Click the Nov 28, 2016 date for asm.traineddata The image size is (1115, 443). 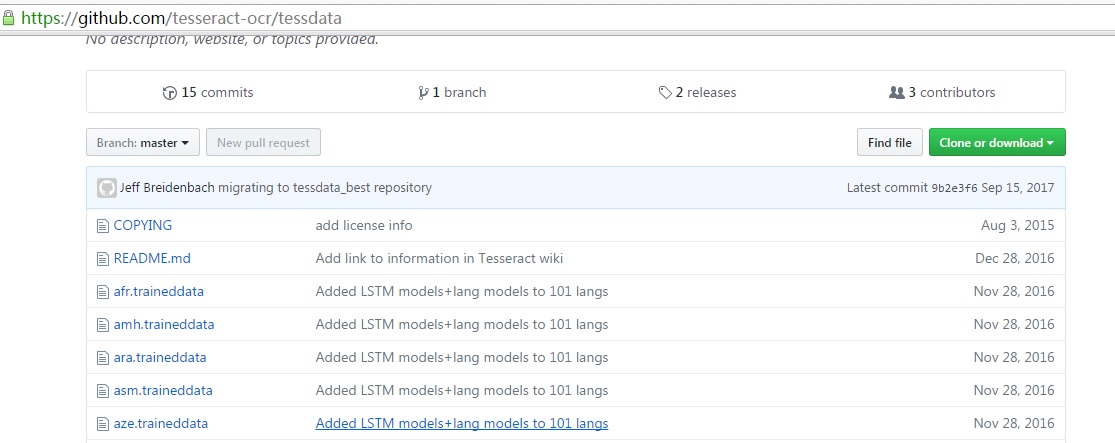pos(1014,390)
